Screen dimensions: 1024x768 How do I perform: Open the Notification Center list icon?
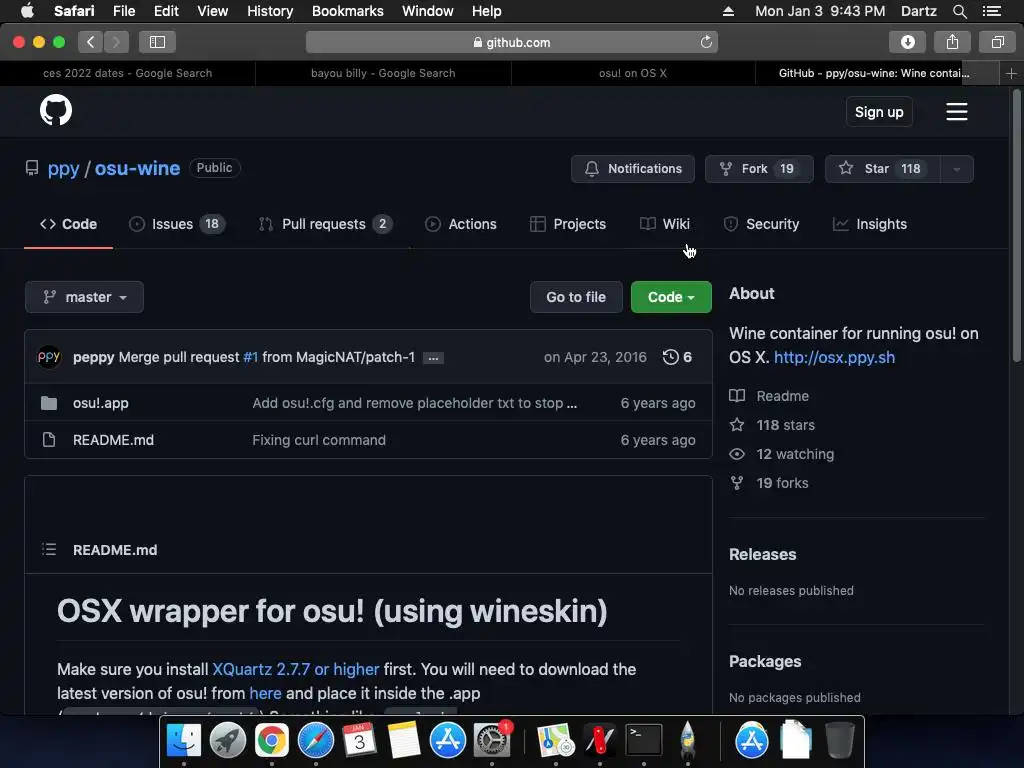991,11
